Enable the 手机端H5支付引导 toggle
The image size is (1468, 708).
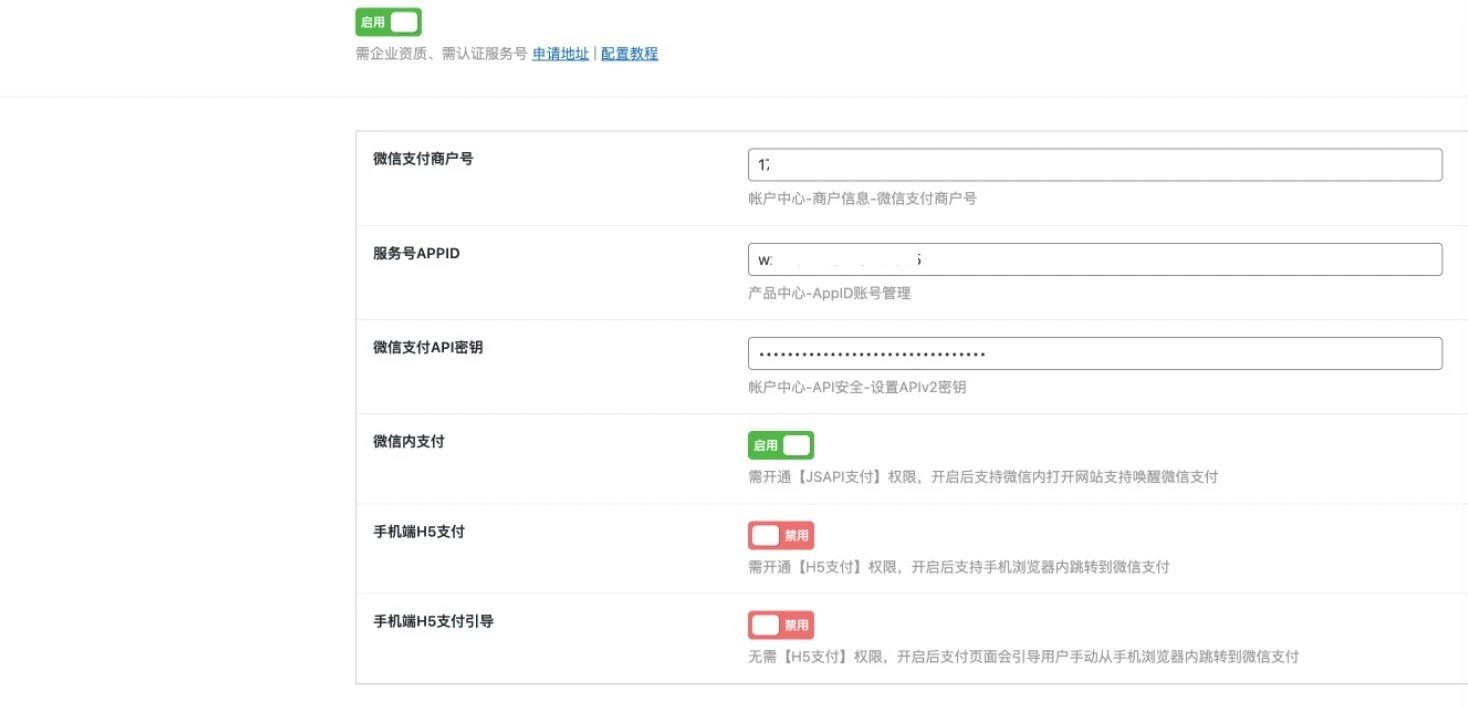781,625
